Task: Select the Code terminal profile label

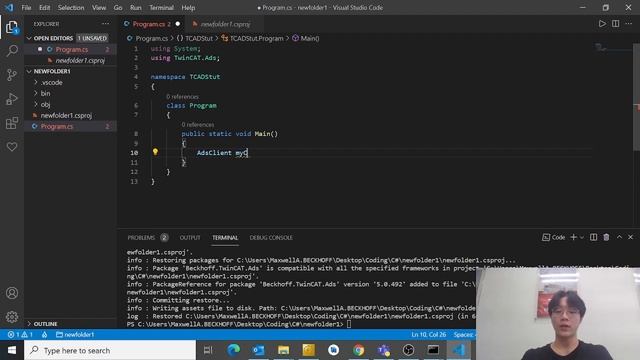Action: click(553, 237)
